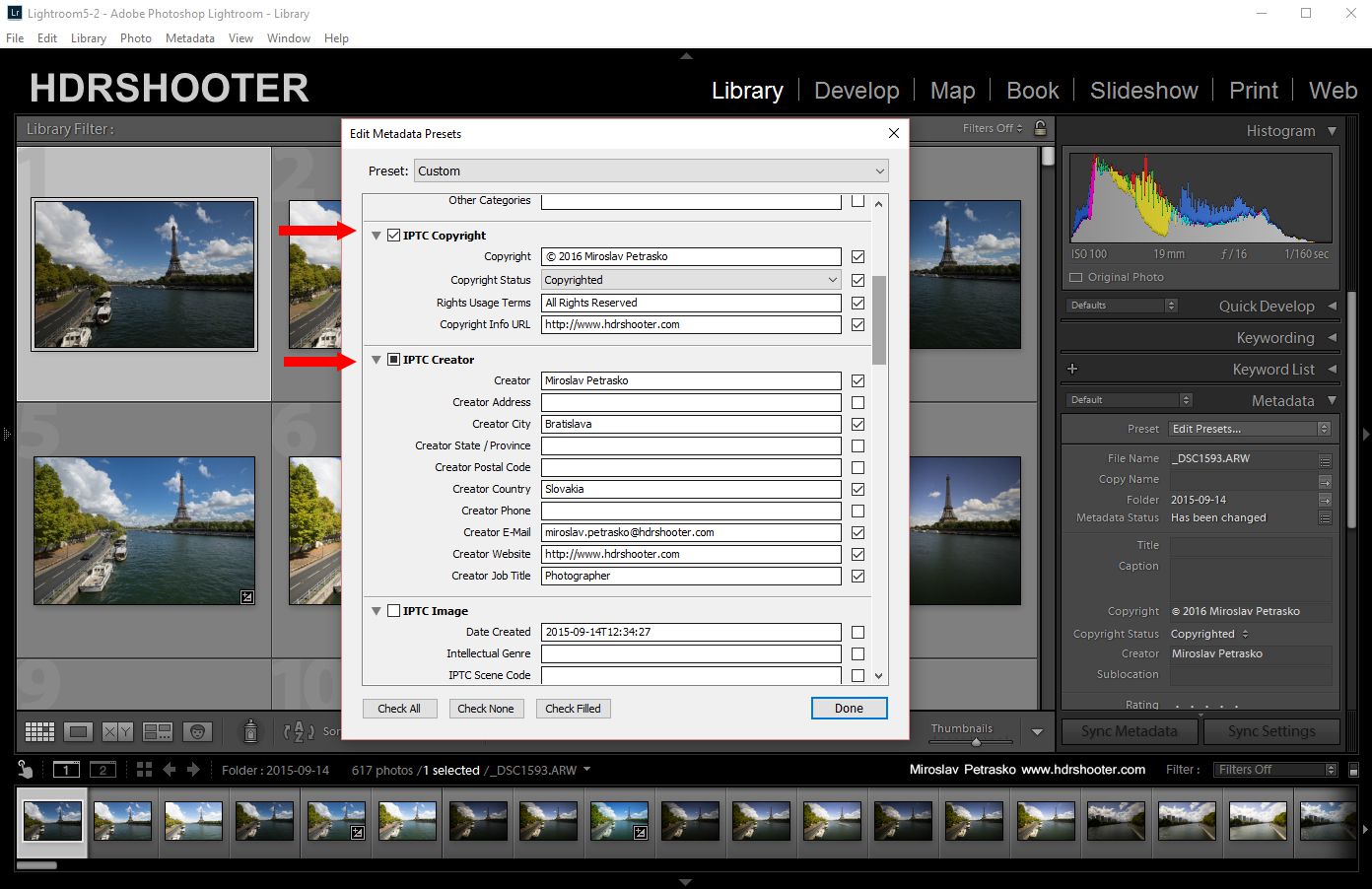Viewport: 1372px width, 889px height.
Task: Open the File menu
Action: pyautogui.click(x=15, y=37)
